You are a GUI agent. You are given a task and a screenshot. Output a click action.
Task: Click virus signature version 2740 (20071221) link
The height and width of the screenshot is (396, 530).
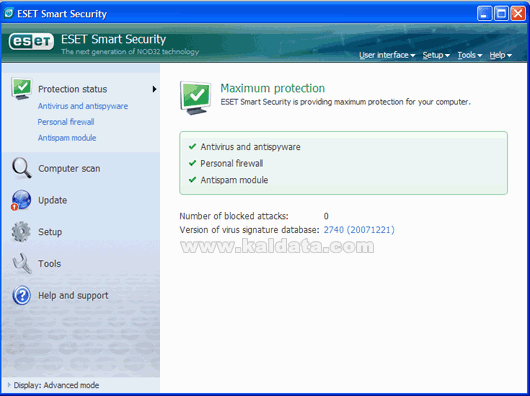click(x=359, y=230)
